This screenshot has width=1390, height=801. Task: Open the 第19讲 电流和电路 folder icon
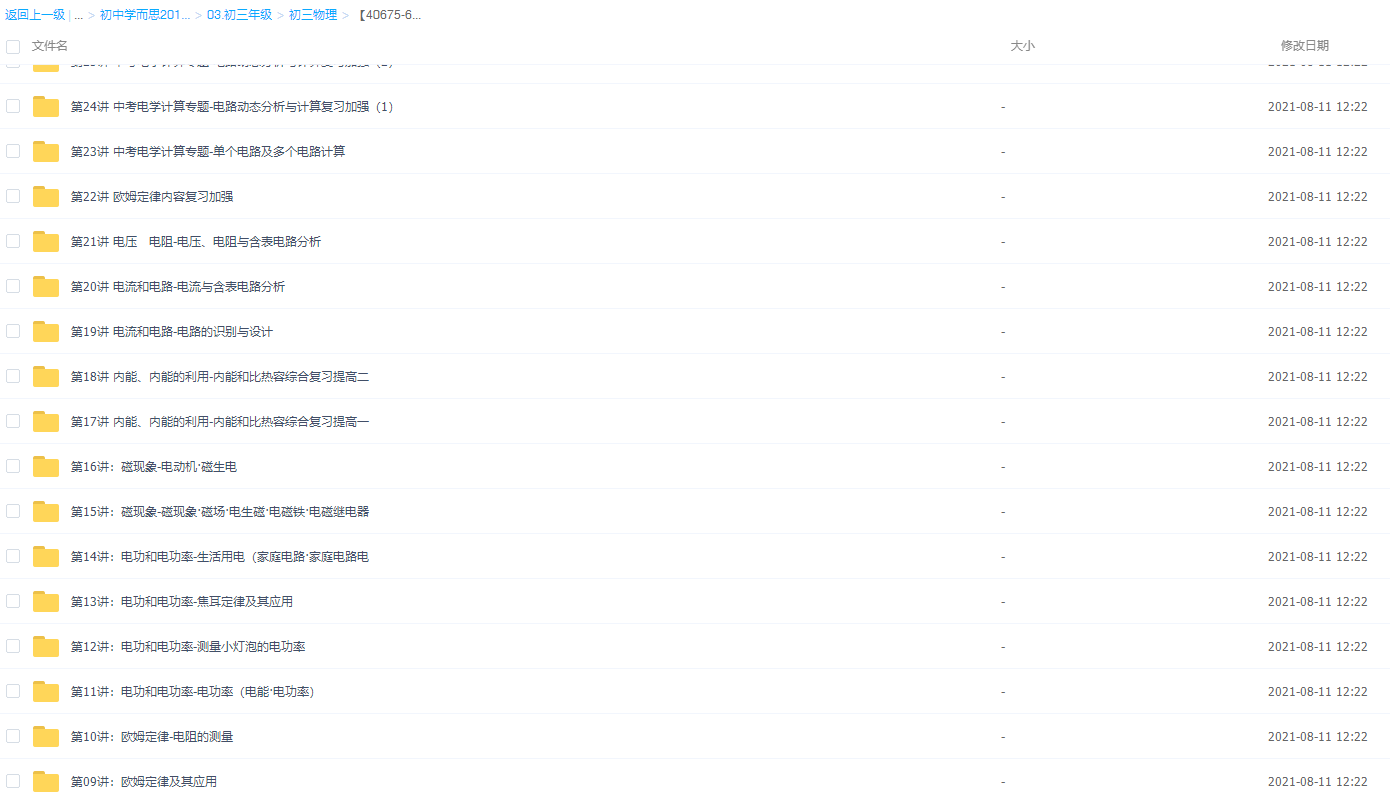(x=45, y=331)
